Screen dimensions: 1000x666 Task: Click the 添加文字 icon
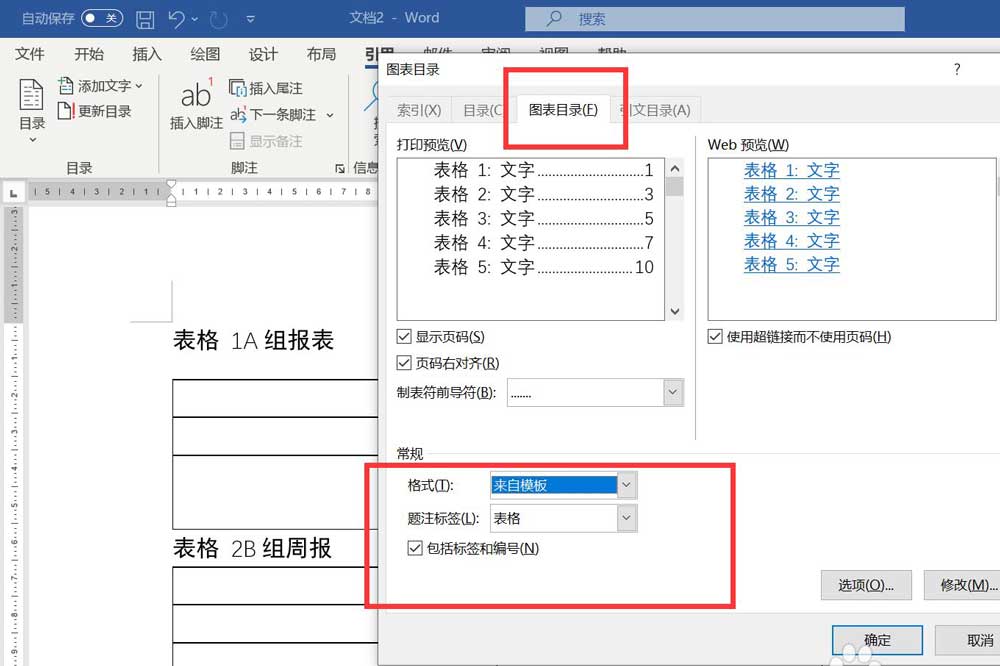66,85
